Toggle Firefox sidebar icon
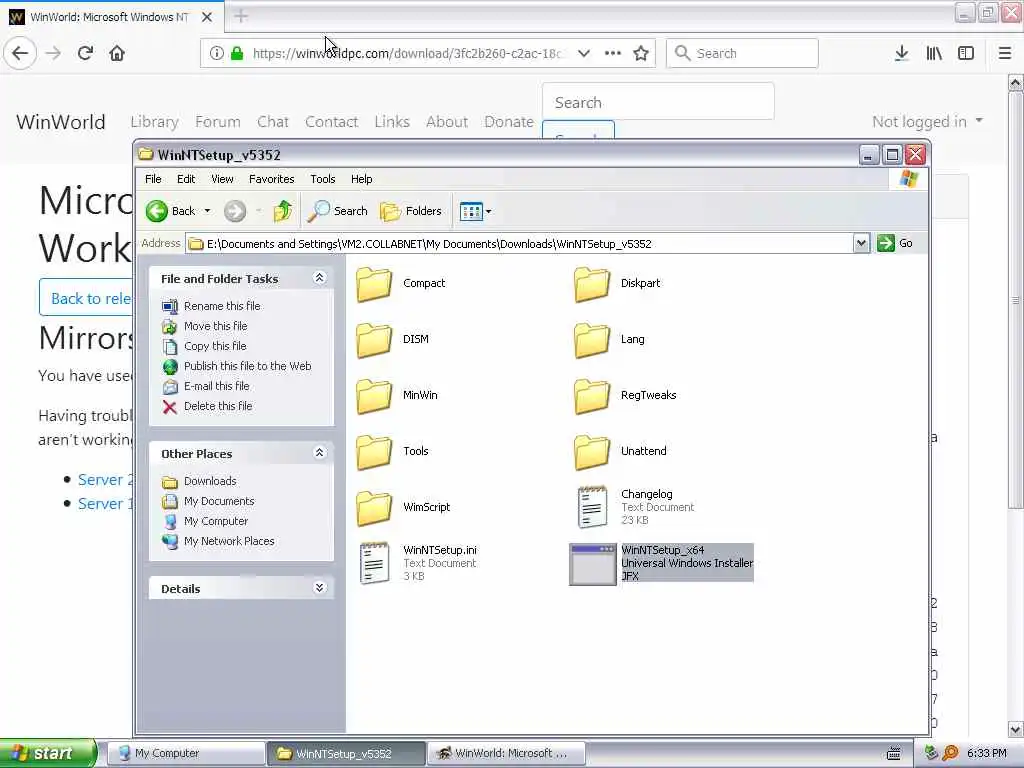This screenshot has width=1024, height=768. point(966,53)
